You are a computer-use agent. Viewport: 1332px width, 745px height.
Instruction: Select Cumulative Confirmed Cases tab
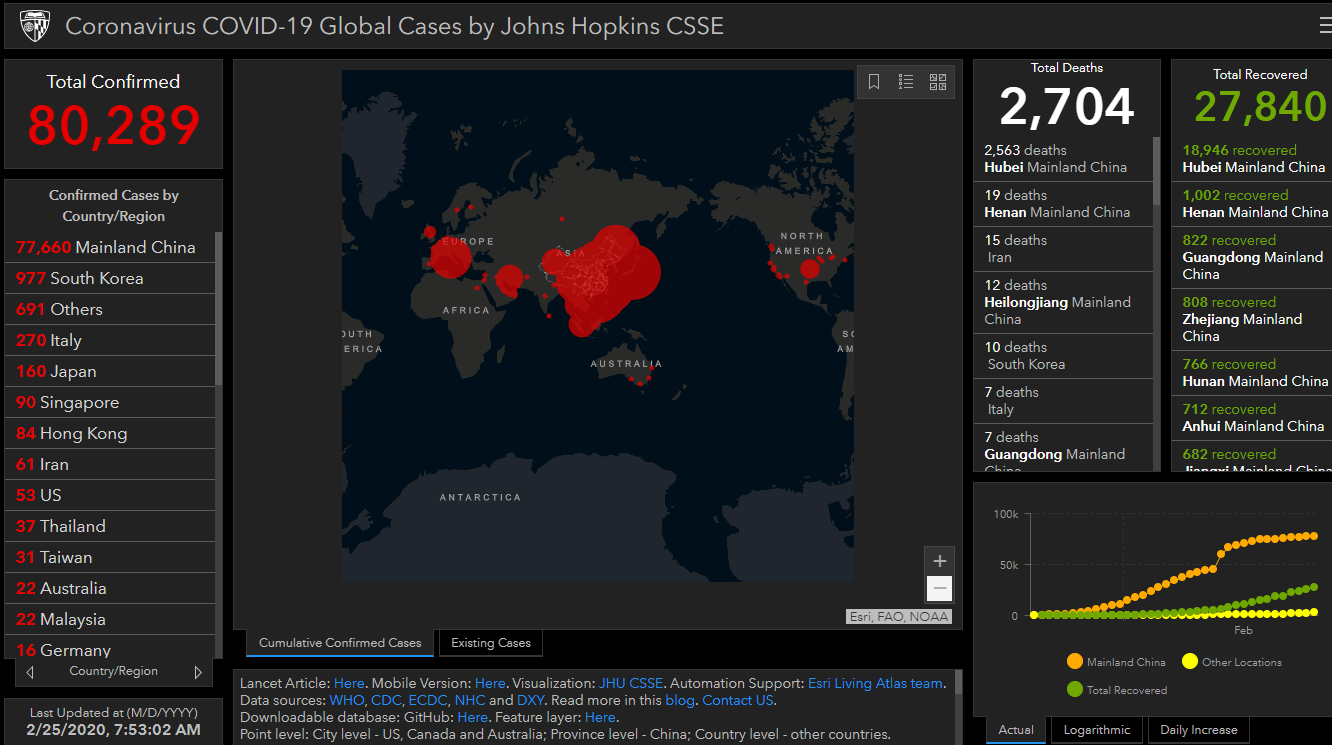tap(340, 643)
